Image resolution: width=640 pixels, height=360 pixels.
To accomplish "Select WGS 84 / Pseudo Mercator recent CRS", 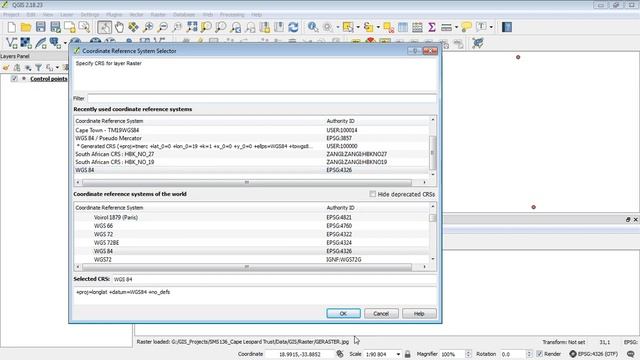I will point(252,138).
